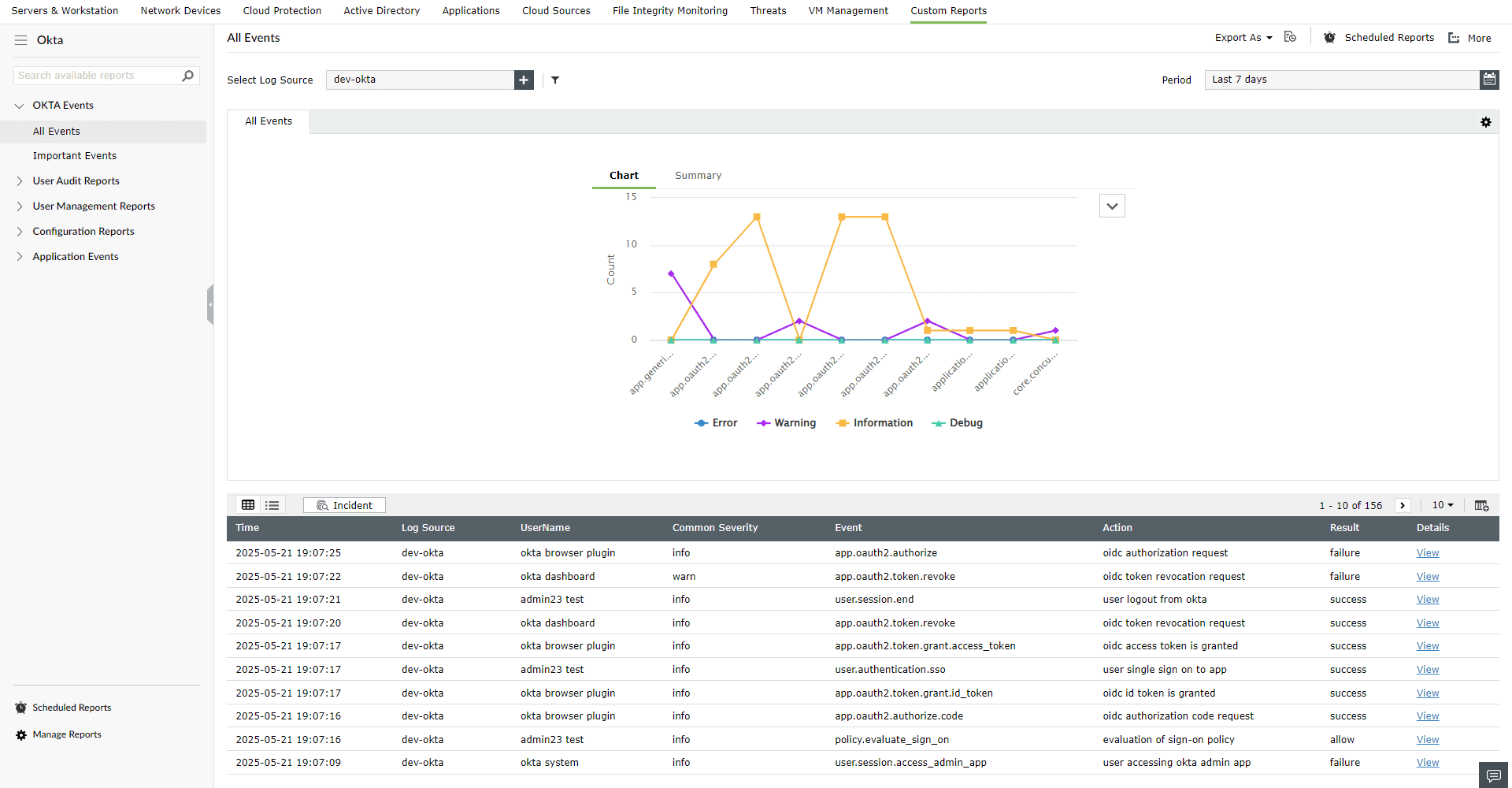Open the chat support icon
The width and height of the screenshot is (1512, 788).
[1493, 775]
